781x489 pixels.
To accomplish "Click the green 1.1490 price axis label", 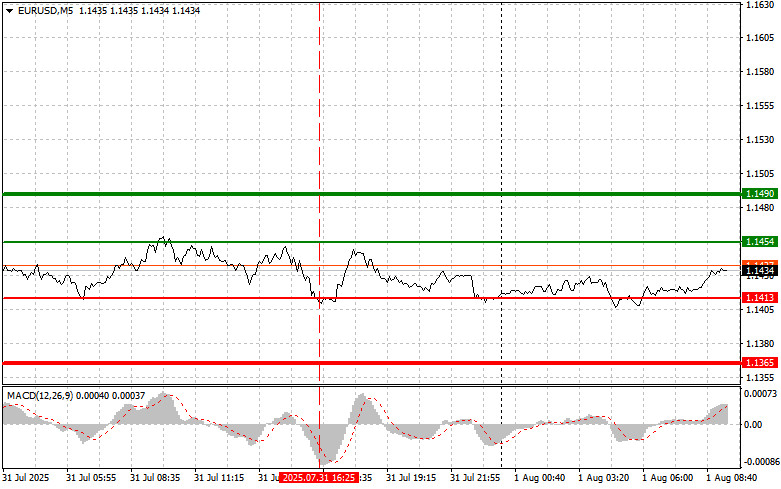I will tap(758, 193).
